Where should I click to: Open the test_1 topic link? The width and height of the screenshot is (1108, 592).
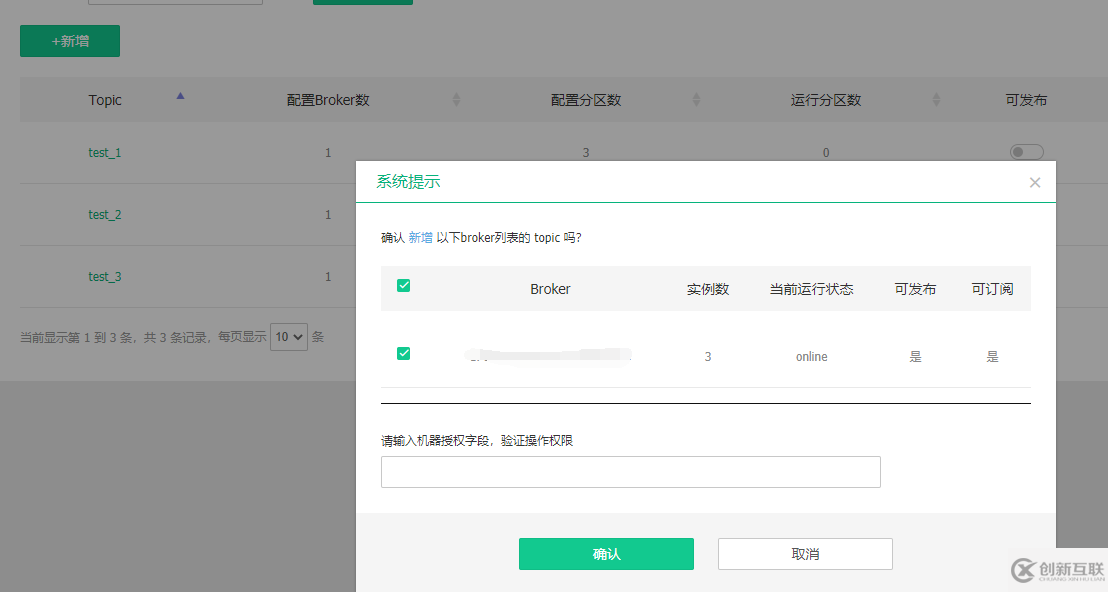(x=104, y=152)
